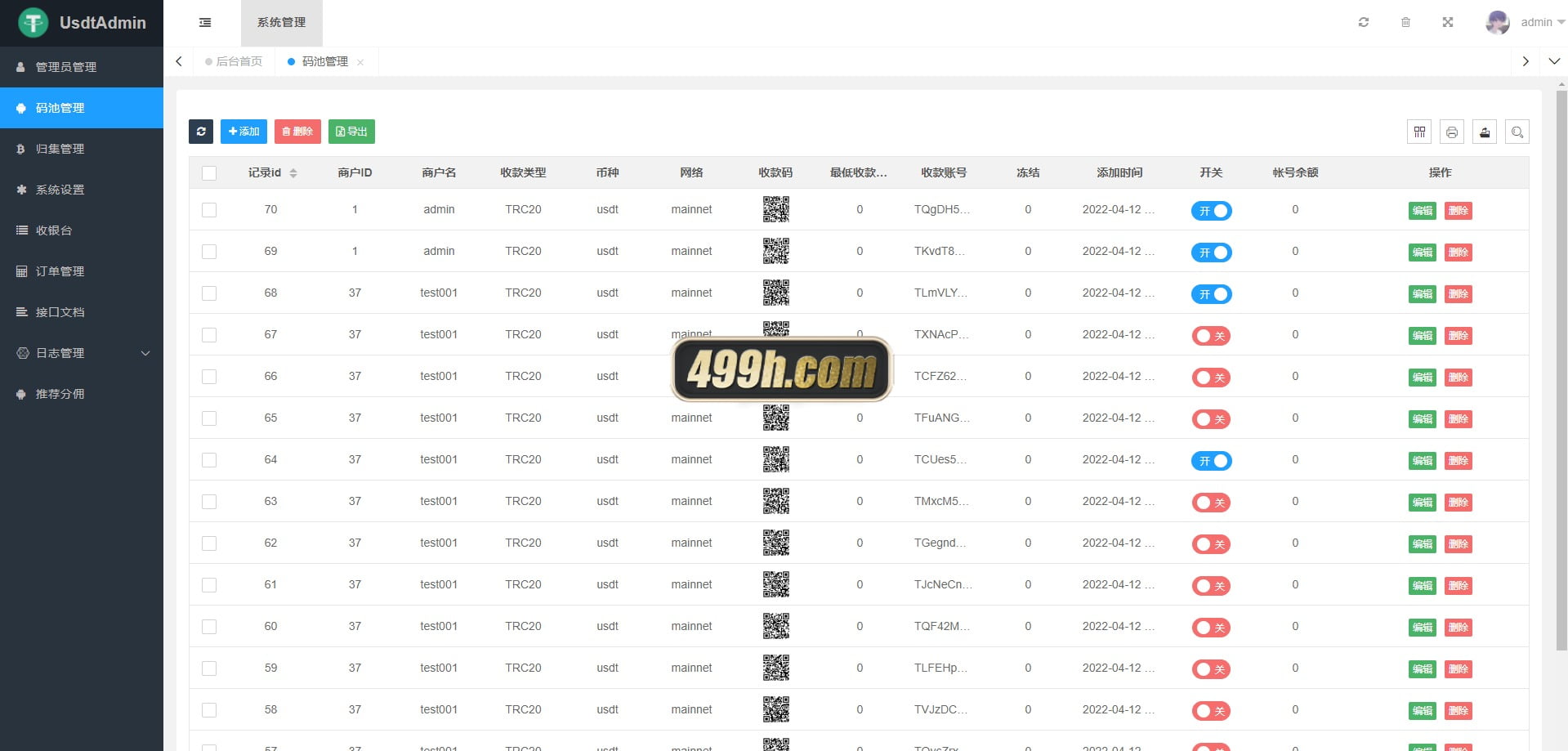Viewport: 1568px width, 751px height.
Task: Check the row checkbox for record 68
Action: coord(209,293)
